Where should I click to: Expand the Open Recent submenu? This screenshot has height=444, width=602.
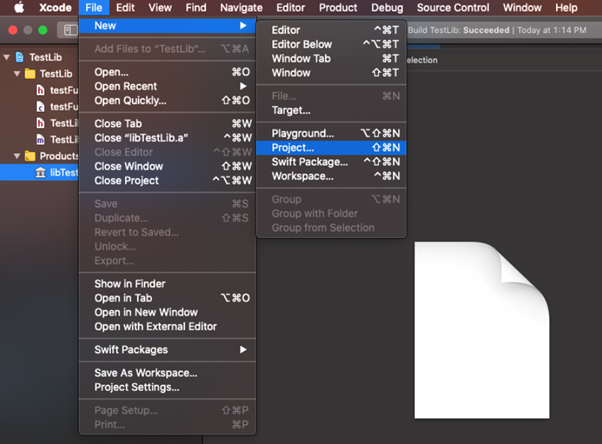click(x=167, y=86)
